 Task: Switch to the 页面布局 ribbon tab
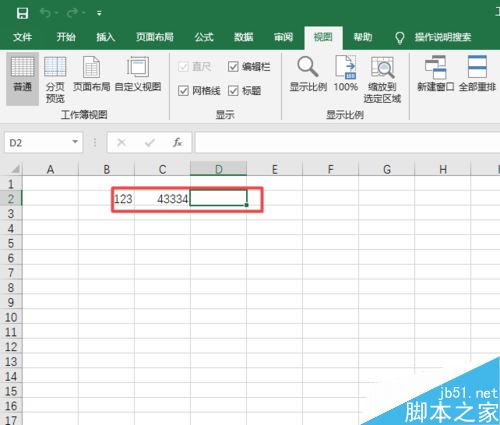(x=155, y=37)
